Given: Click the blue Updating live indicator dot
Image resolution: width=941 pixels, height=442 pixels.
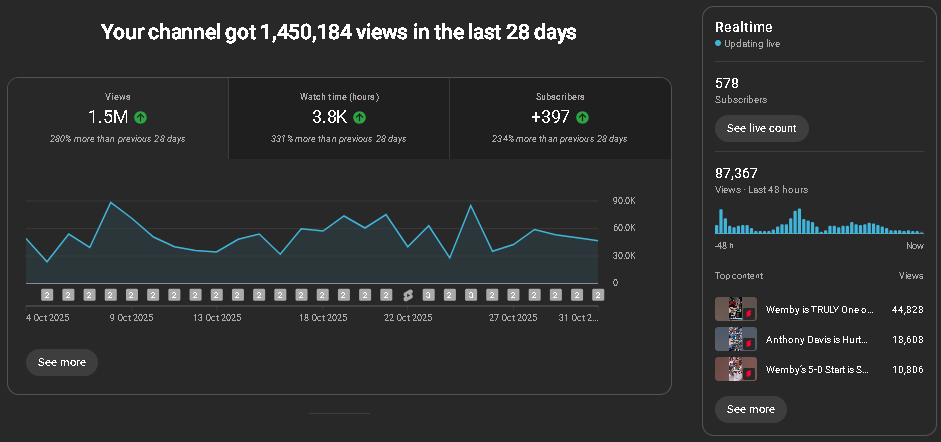Looking at the screenshot, I should [718, 44].
